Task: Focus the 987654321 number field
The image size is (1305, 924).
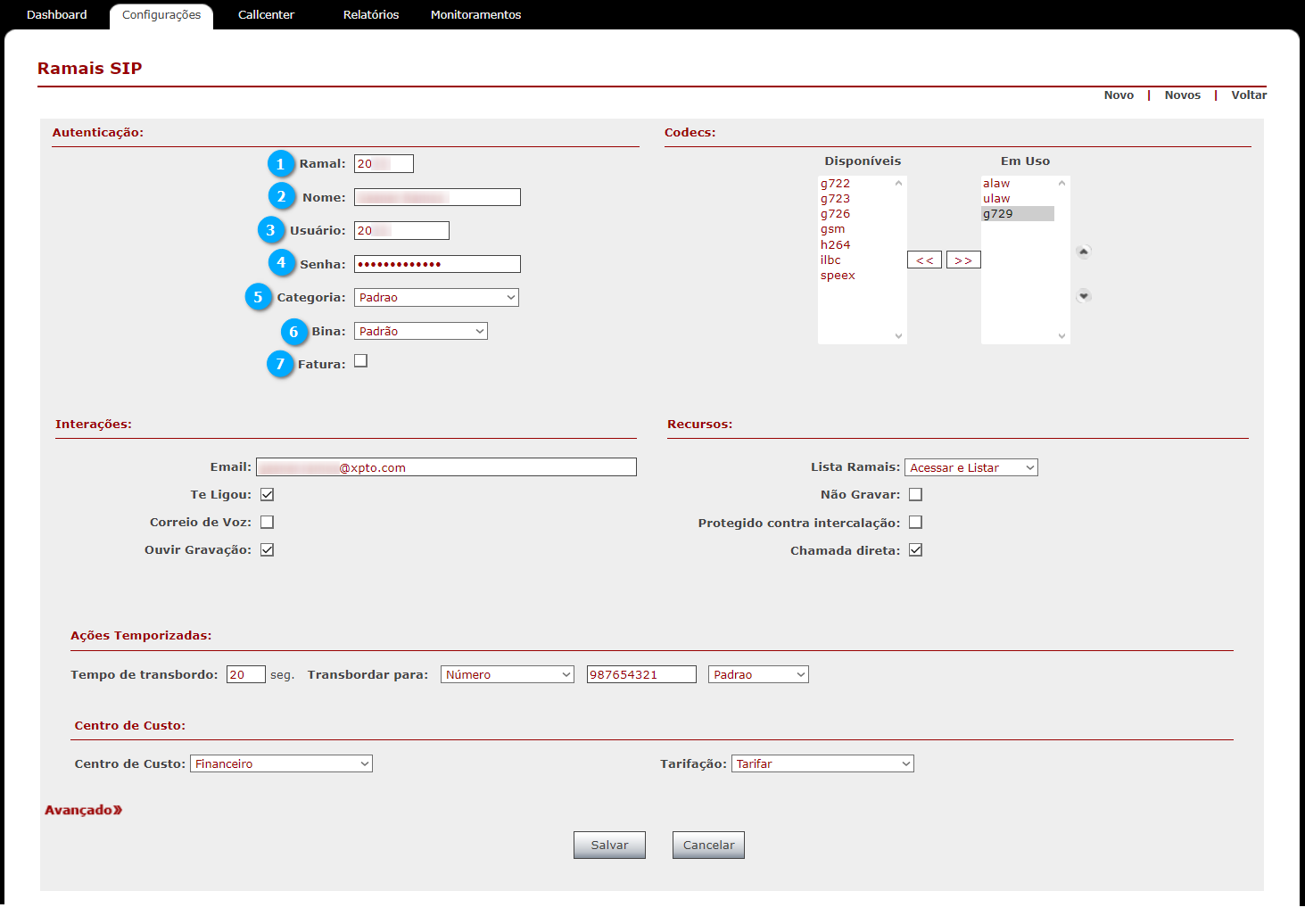Action: (x=641, y=674)
